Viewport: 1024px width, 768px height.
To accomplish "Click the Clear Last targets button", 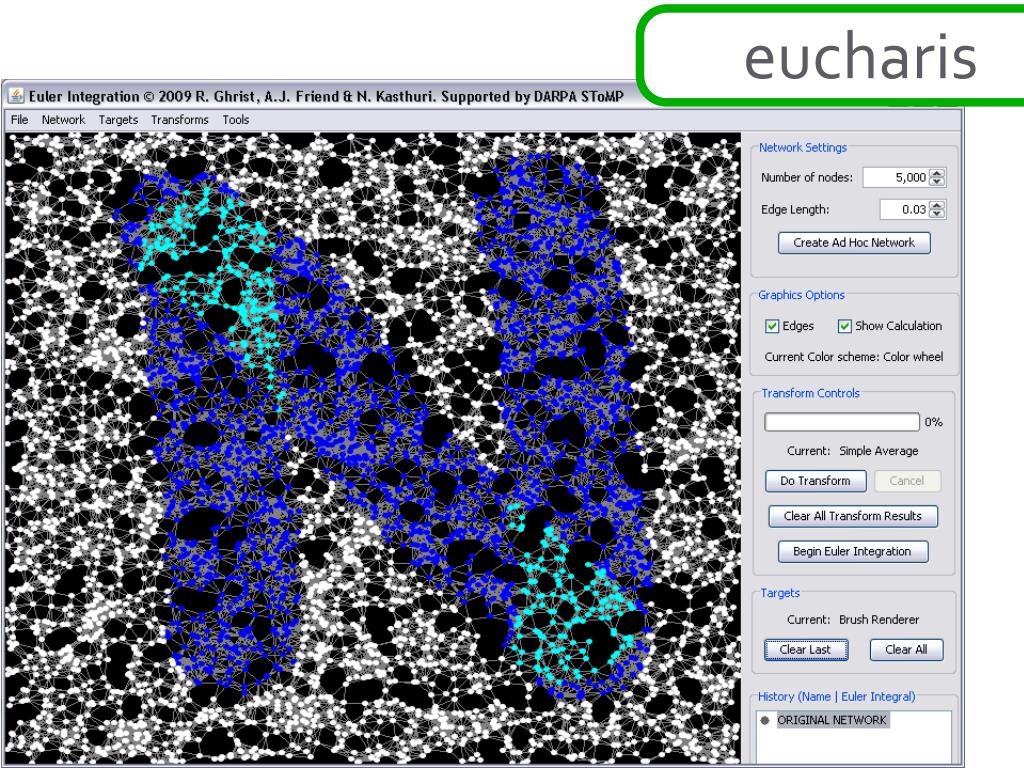I will point(806,649).
